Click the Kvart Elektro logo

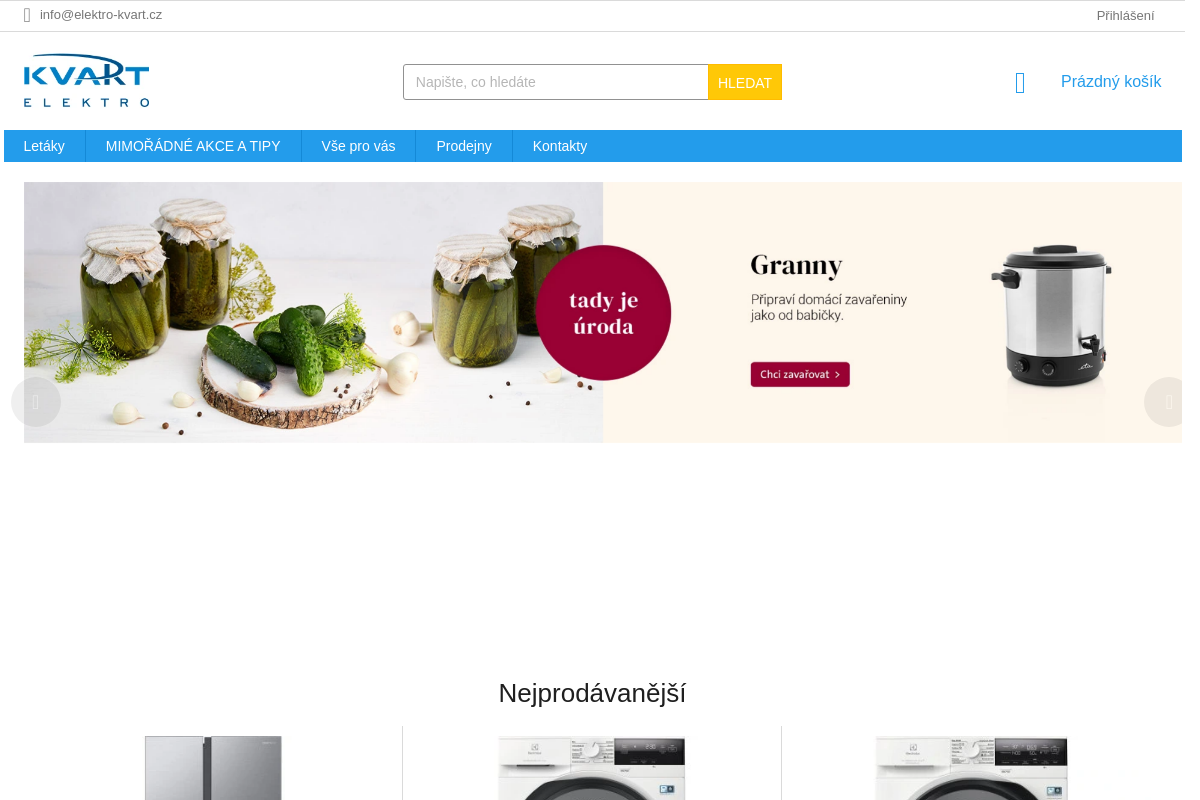click(87, 81)
